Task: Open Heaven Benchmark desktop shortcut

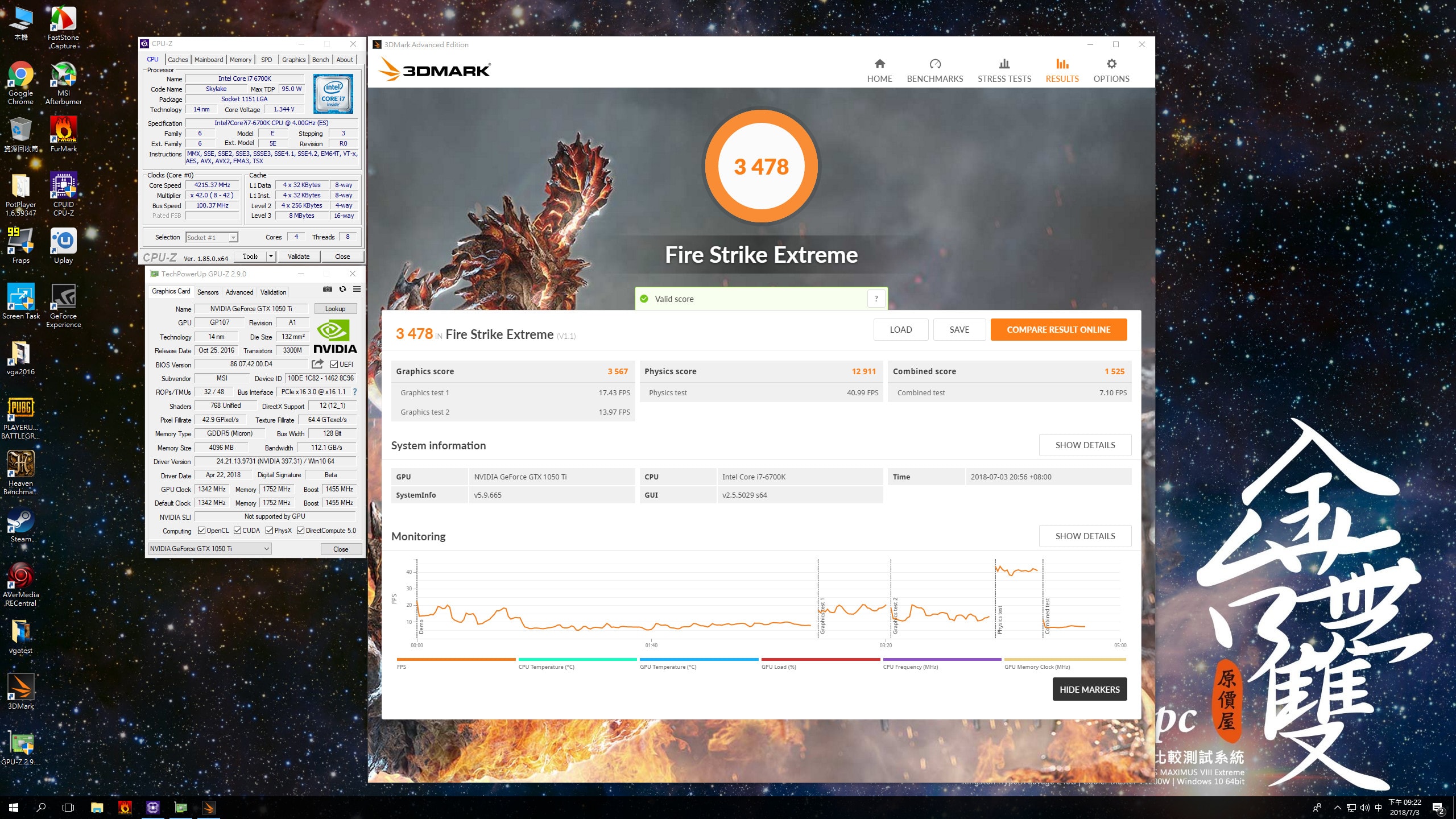Action: tap(20, 473)
